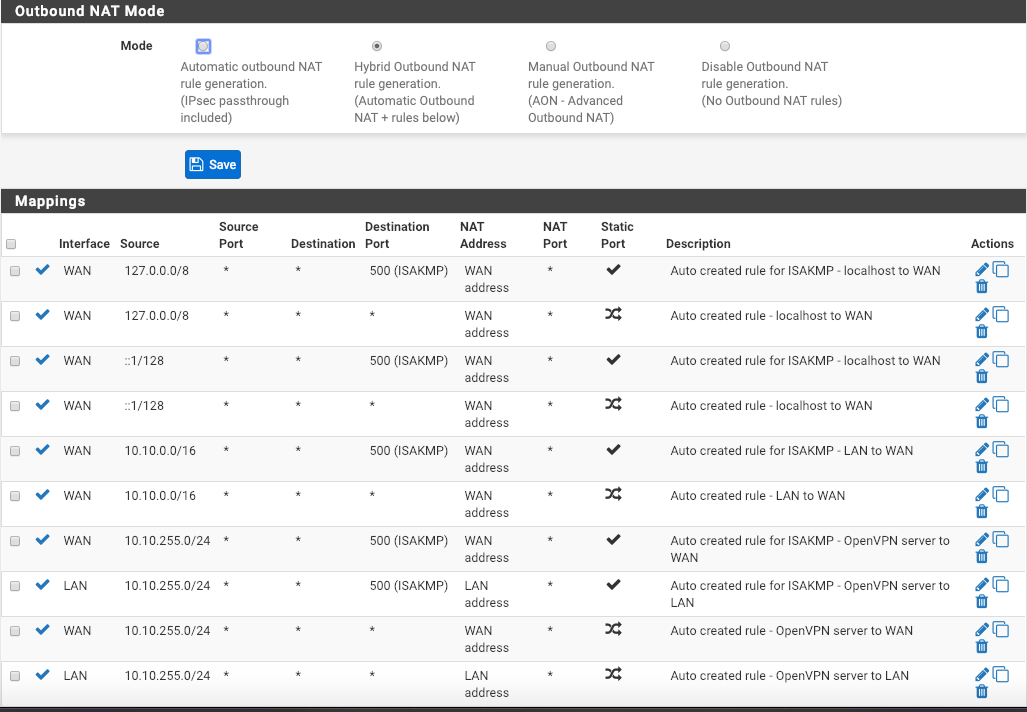The height and width of the screenshot is (712, 1027).
Task: Edit the ISAKMP localhost 127.0.0.0/8 rule
Action: point(981,270)
